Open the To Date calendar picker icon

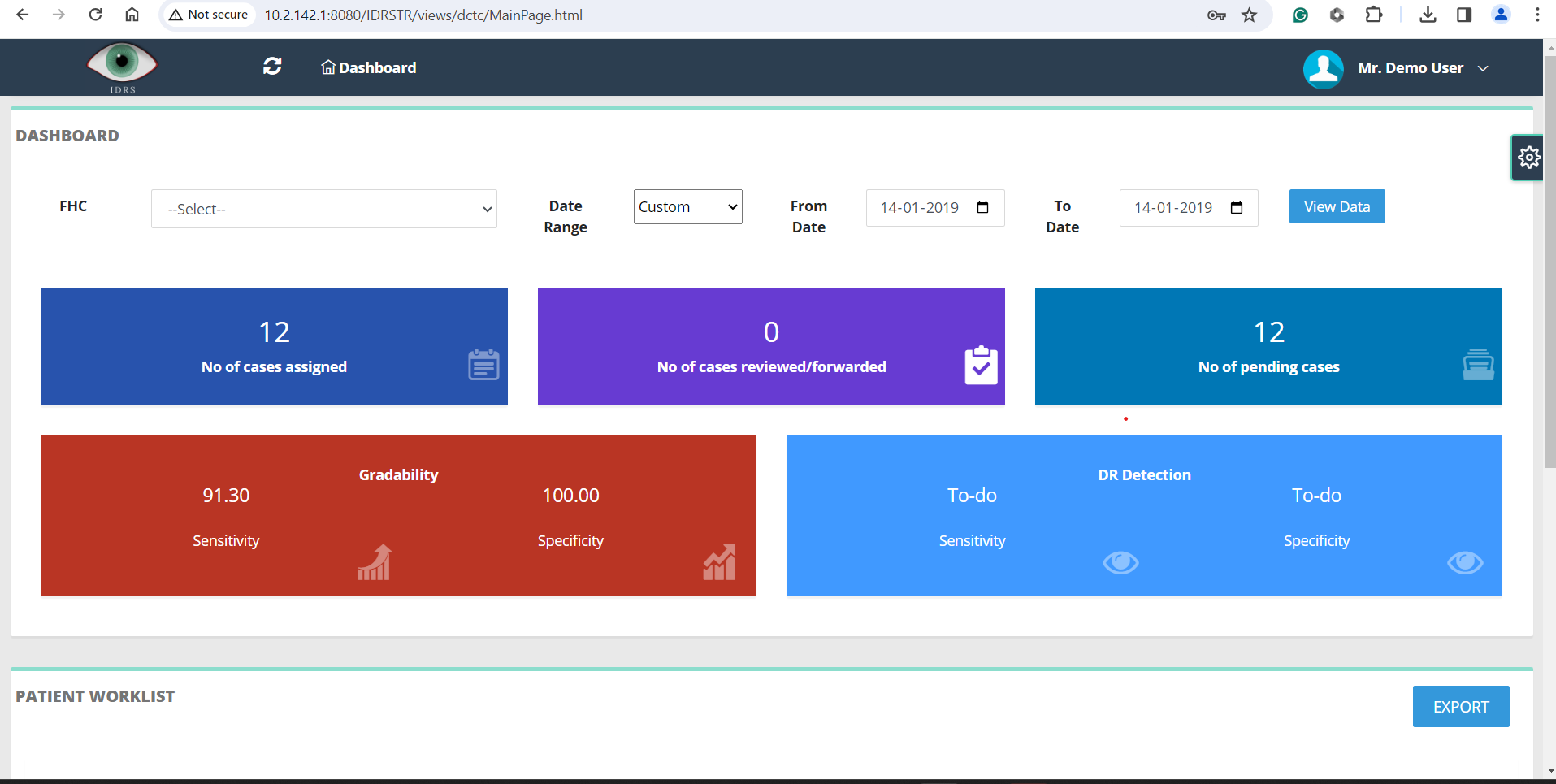tap(1237, 208)
